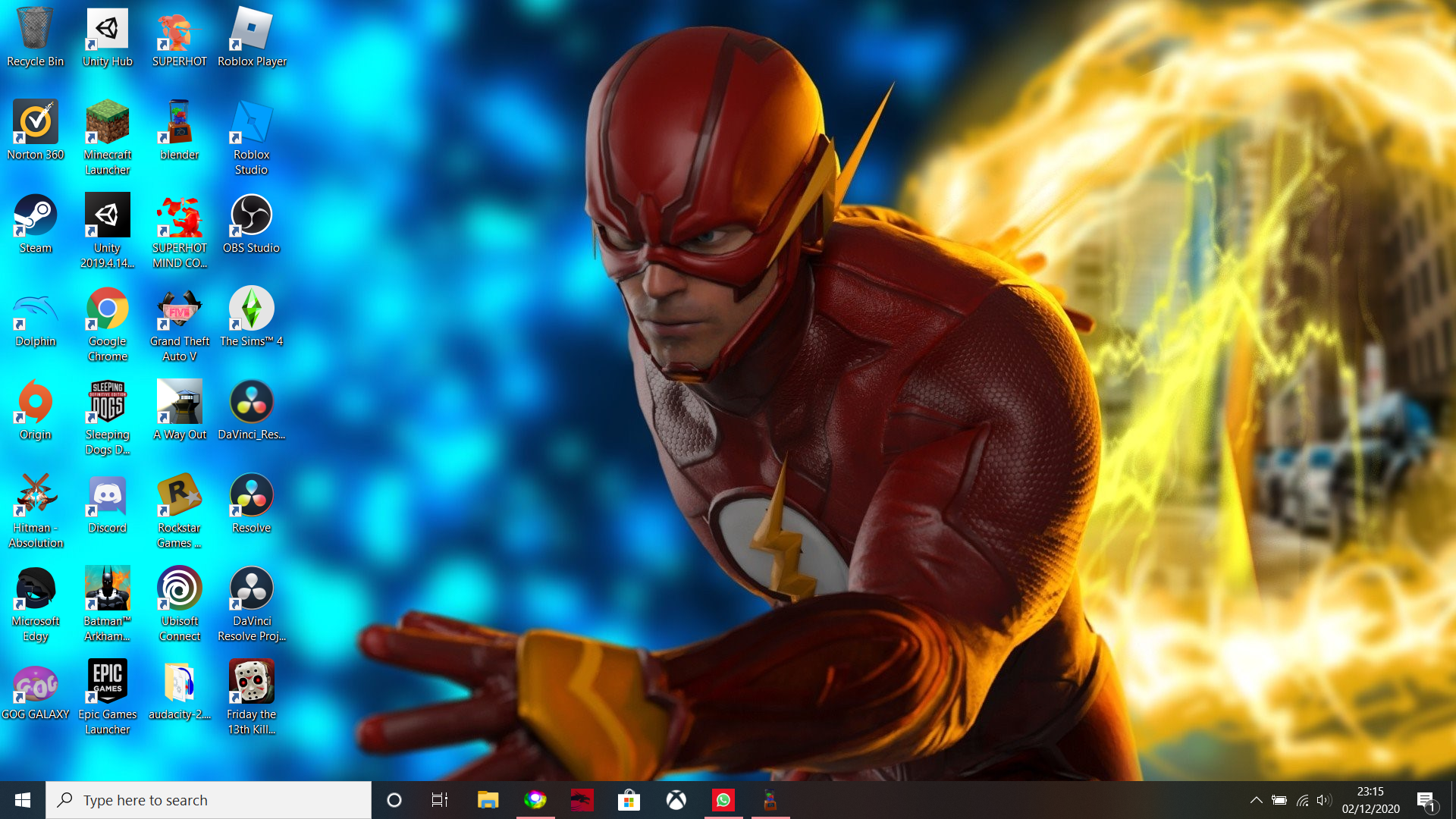This screenshot has width=1456, height=819.
Task: Select the DaVinci Resolve Proj... shortcut
Action: [252, 604]
